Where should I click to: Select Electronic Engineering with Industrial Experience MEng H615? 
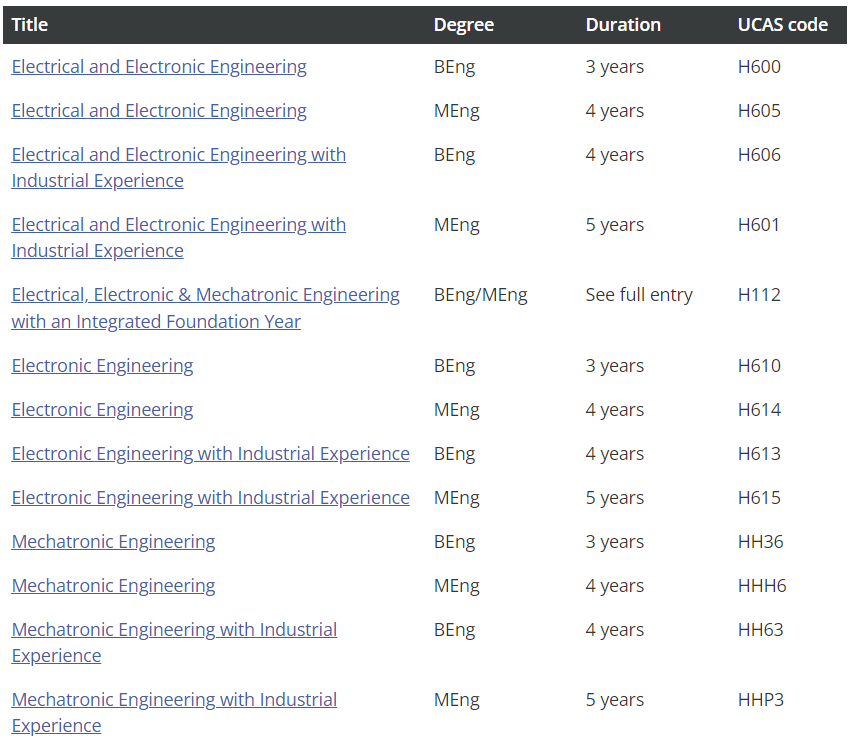click(210, 498)
